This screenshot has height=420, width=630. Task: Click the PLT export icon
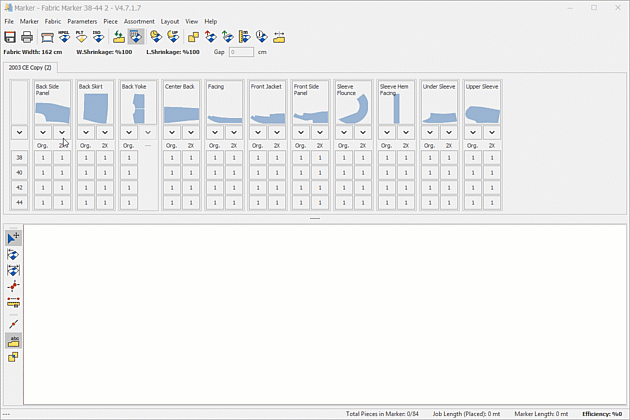pos(81,37)
